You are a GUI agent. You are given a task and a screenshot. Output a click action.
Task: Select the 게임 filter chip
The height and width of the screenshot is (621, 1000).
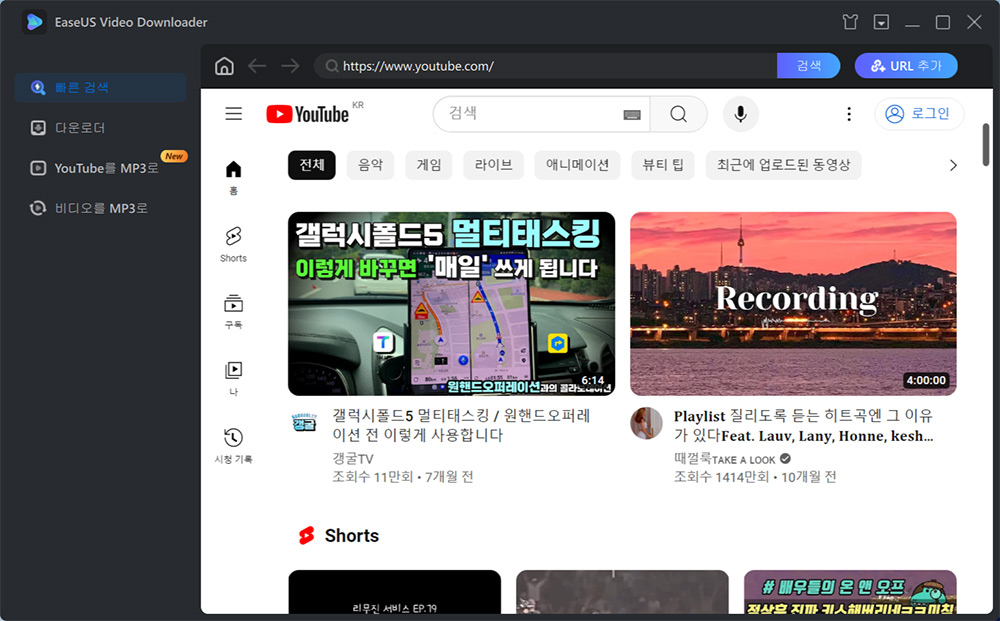tap(429, 165)
